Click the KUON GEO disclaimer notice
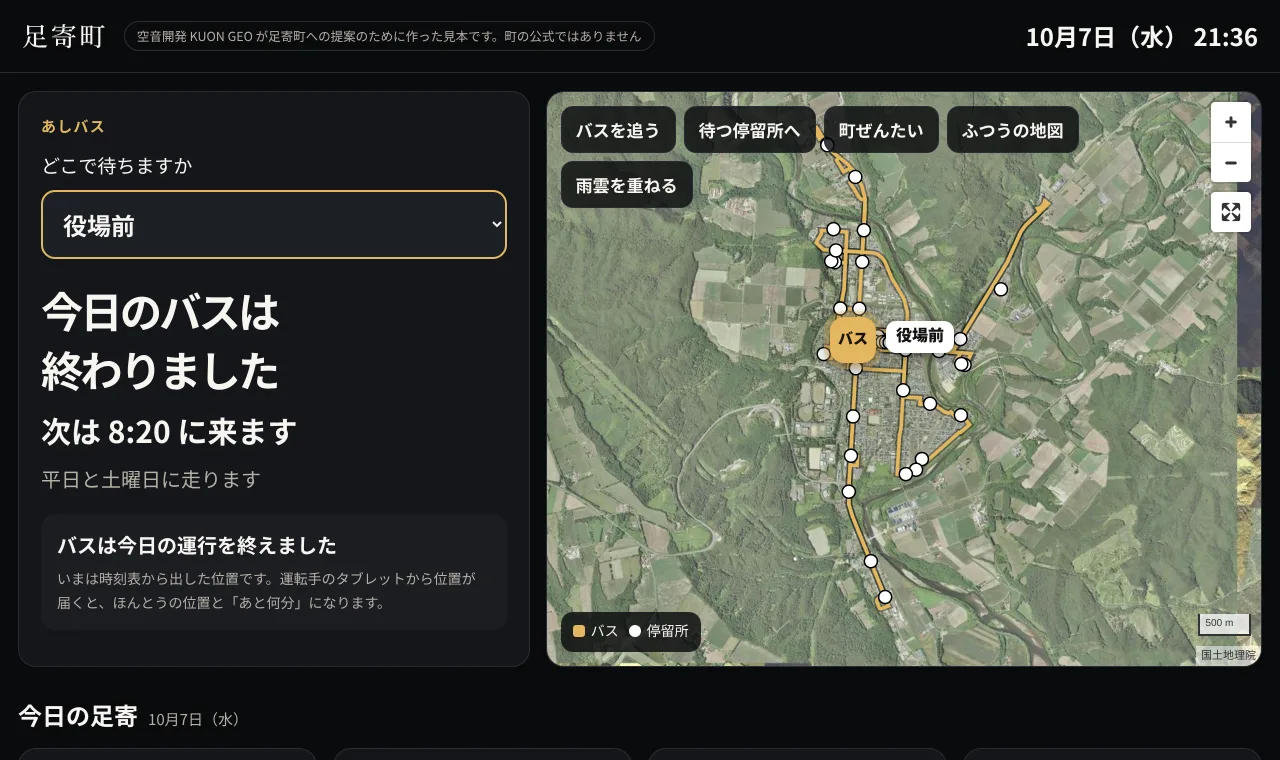1280x760 pixels. click(389, 36)
